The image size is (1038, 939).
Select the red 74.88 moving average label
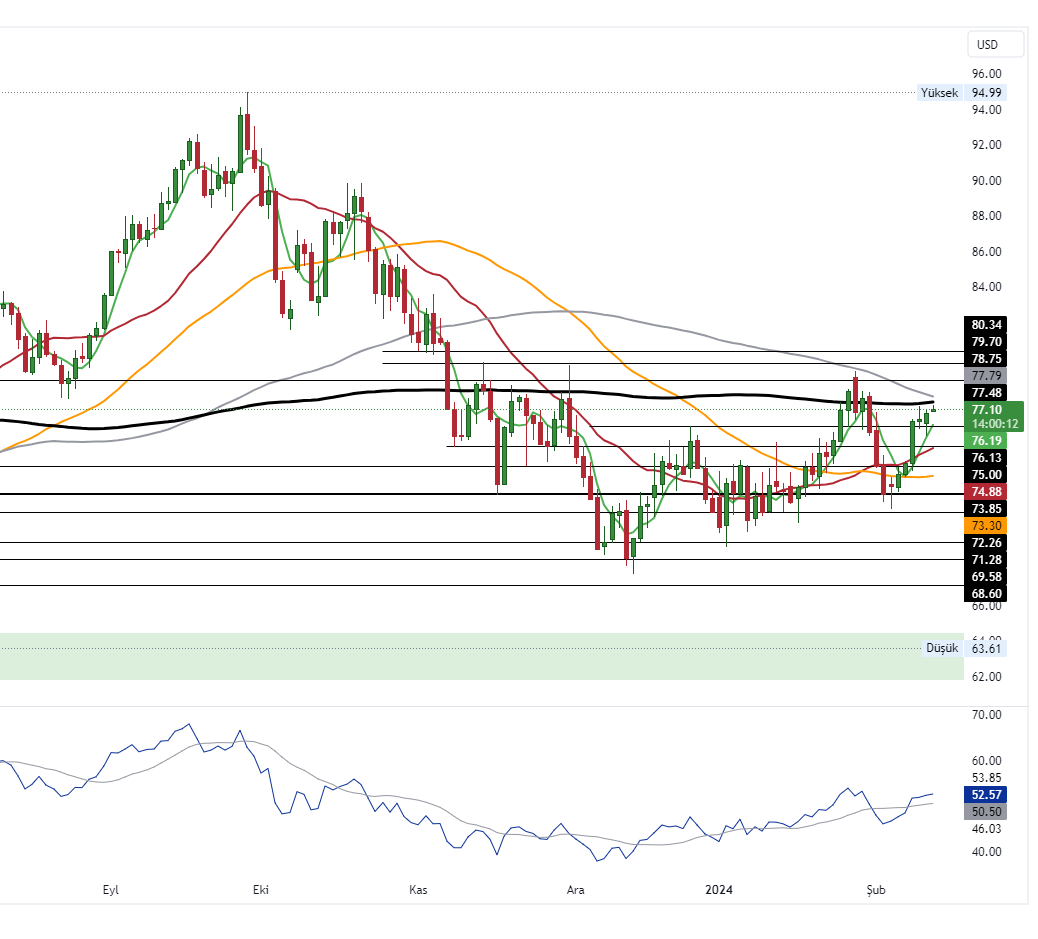(x=987, y=492)
